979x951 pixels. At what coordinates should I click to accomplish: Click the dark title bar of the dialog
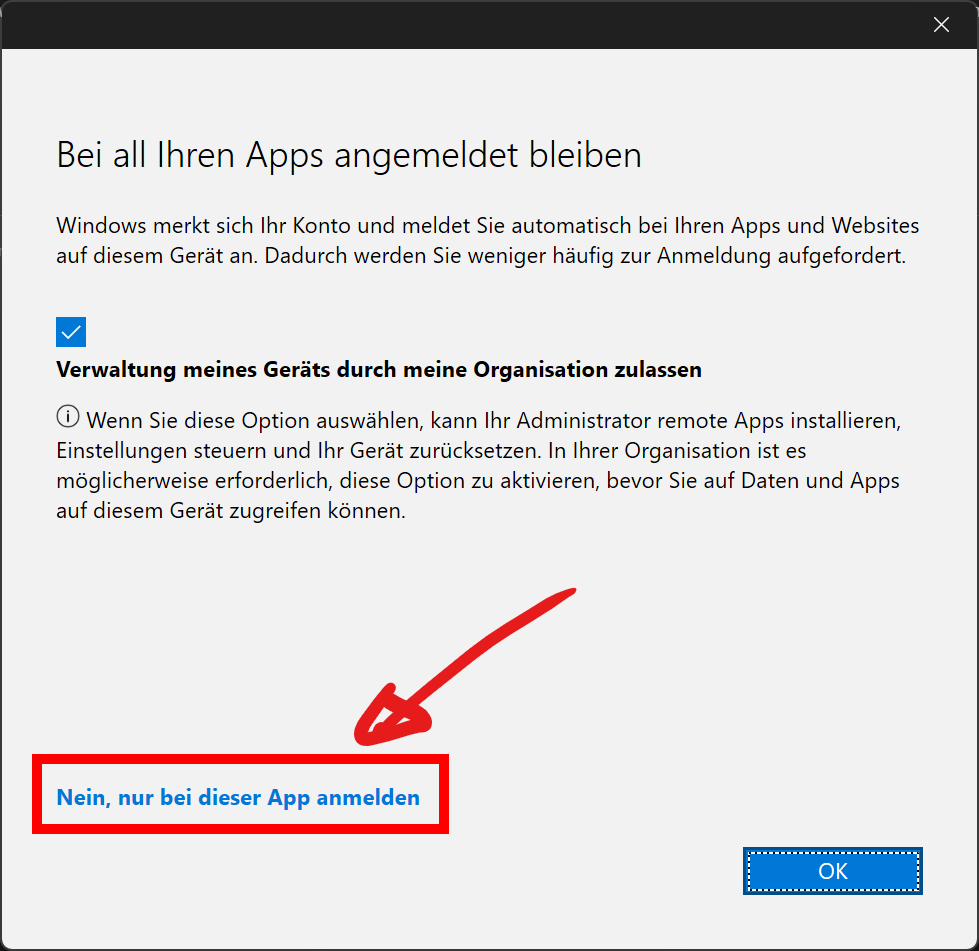[450, 25]
